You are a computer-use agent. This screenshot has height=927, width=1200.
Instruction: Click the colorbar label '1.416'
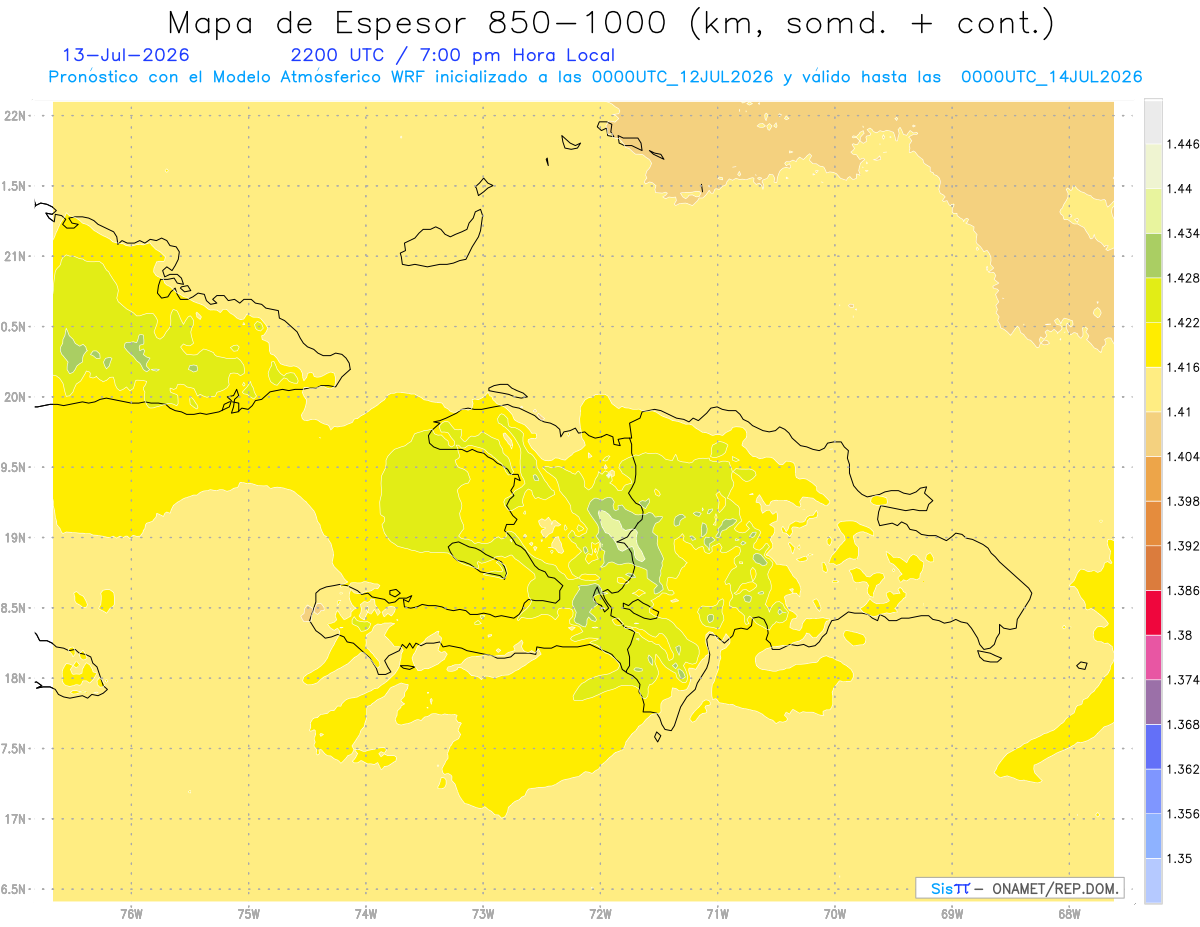1182,367
